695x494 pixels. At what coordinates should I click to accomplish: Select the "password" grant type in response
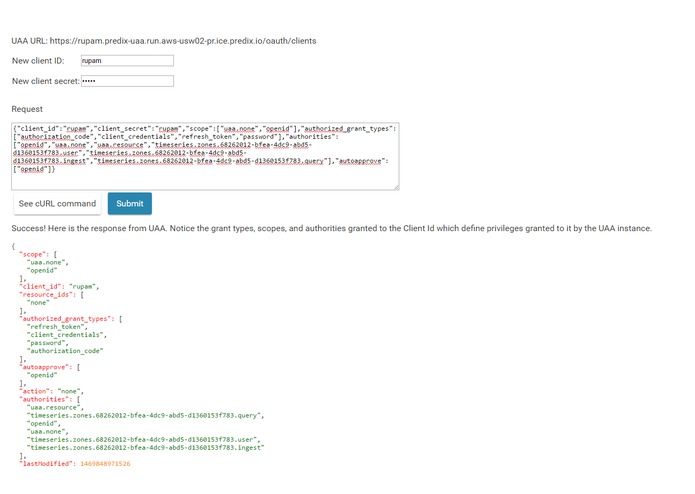46,343
